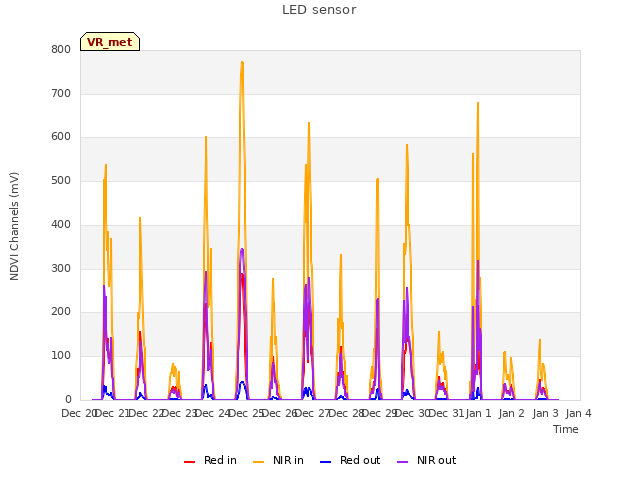Click the blue Red out legend swatch
The width and height of the screenshot is (640, 480).
coord(325,462)
